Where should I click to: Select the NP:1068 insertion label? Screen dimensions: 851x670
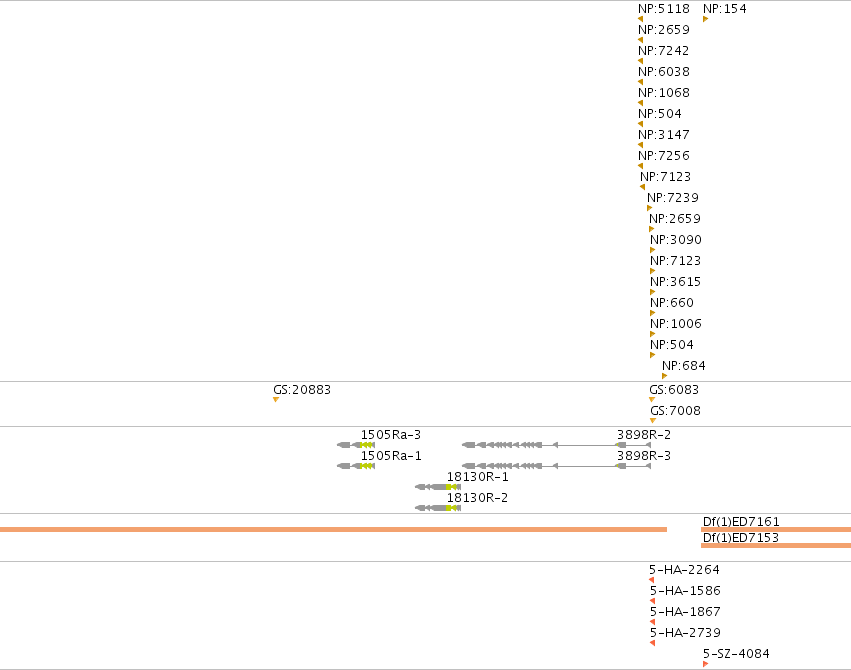(x=664, y=93)
